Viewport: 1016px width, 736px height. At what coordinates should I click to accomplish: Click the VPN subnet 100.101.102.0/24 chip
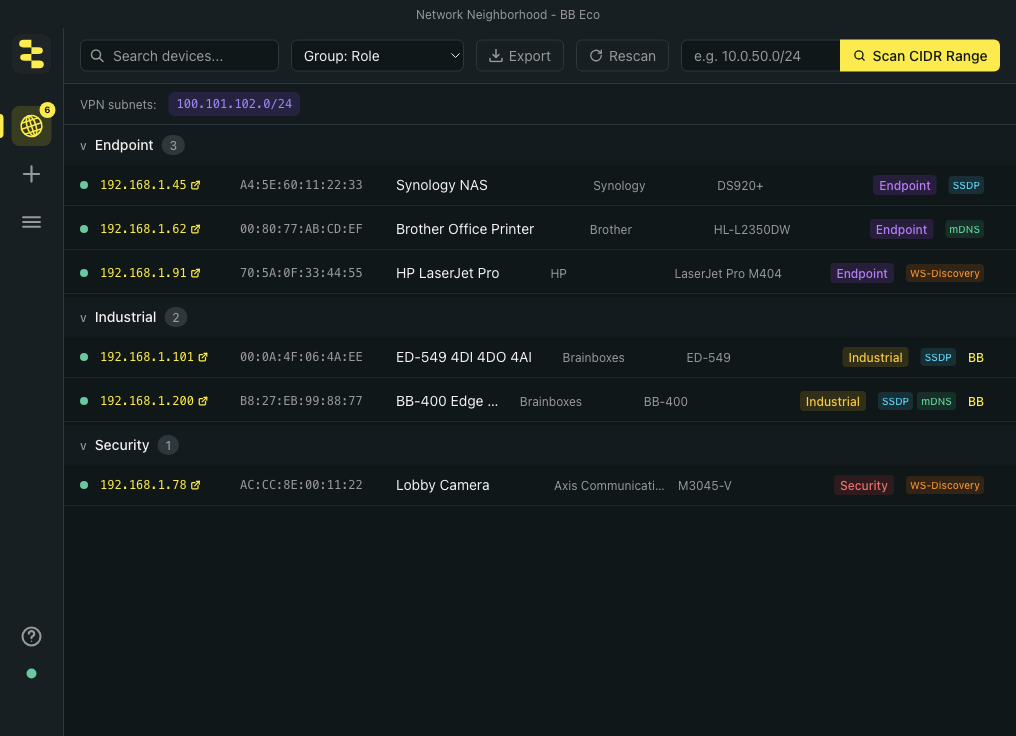pyautogui.click(x=234, y=104)
